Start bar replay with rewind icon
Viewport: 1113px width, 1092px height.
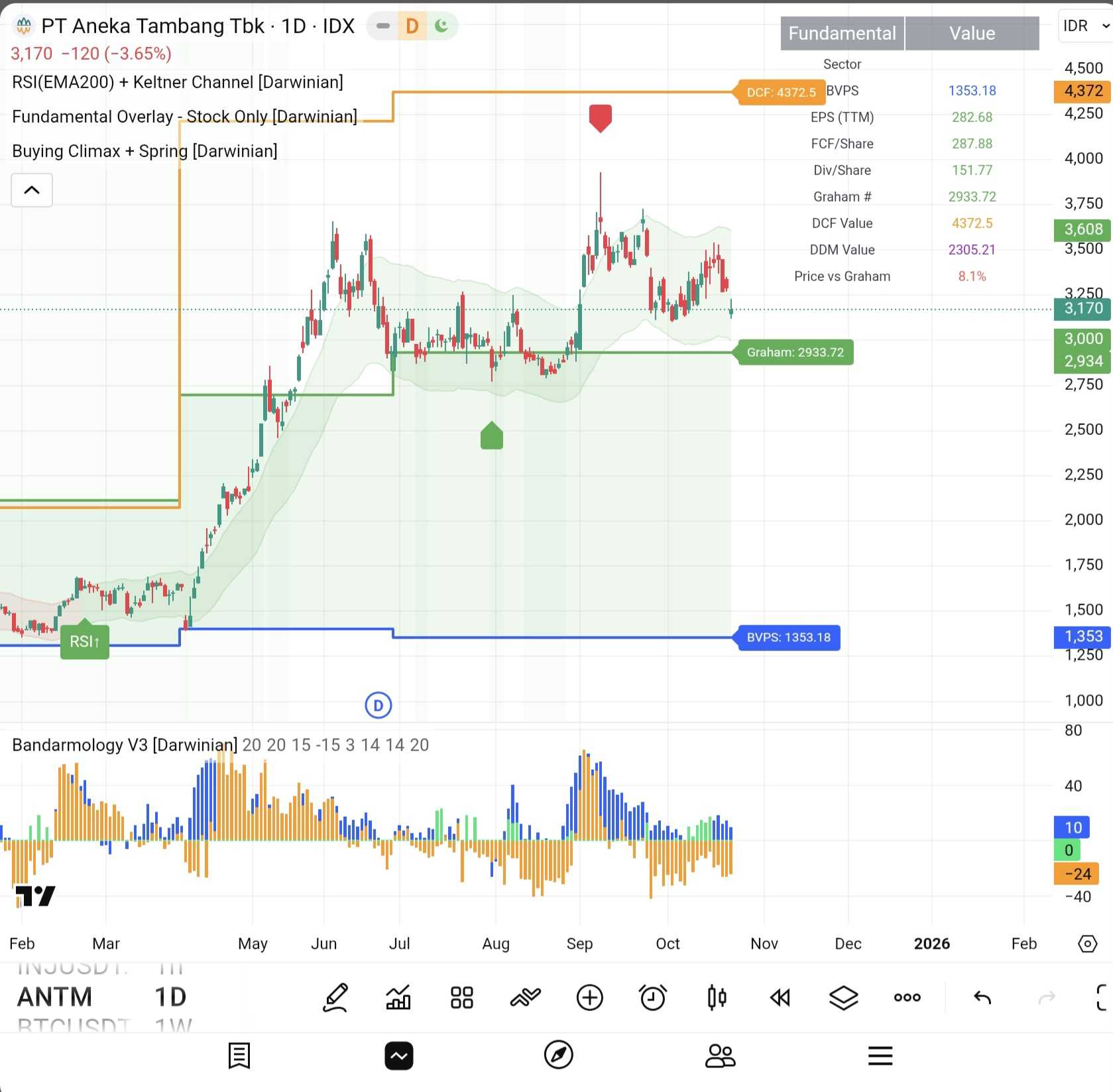coord(780,997)
